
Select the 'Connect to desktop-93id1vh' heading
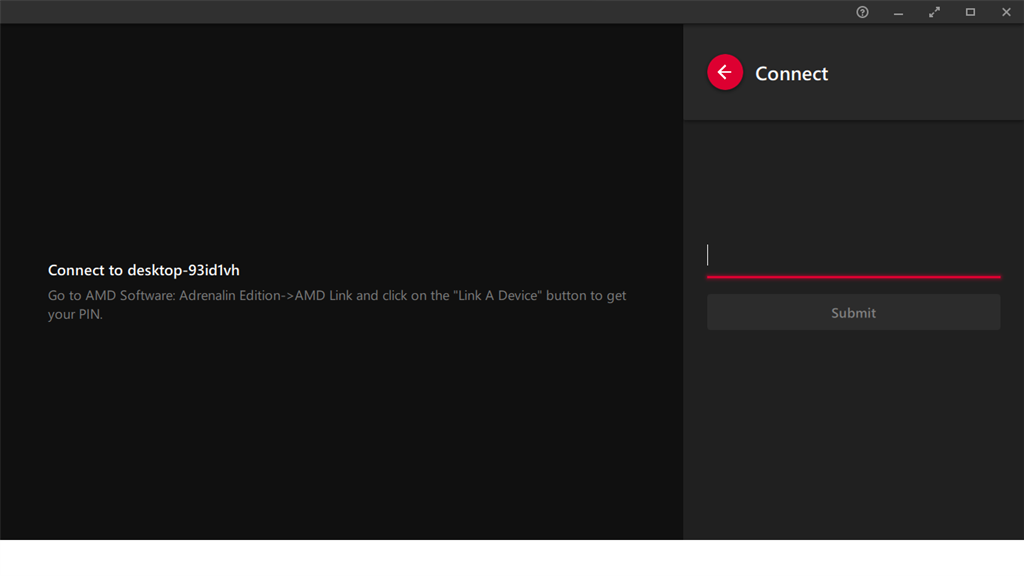coord(144,270)
